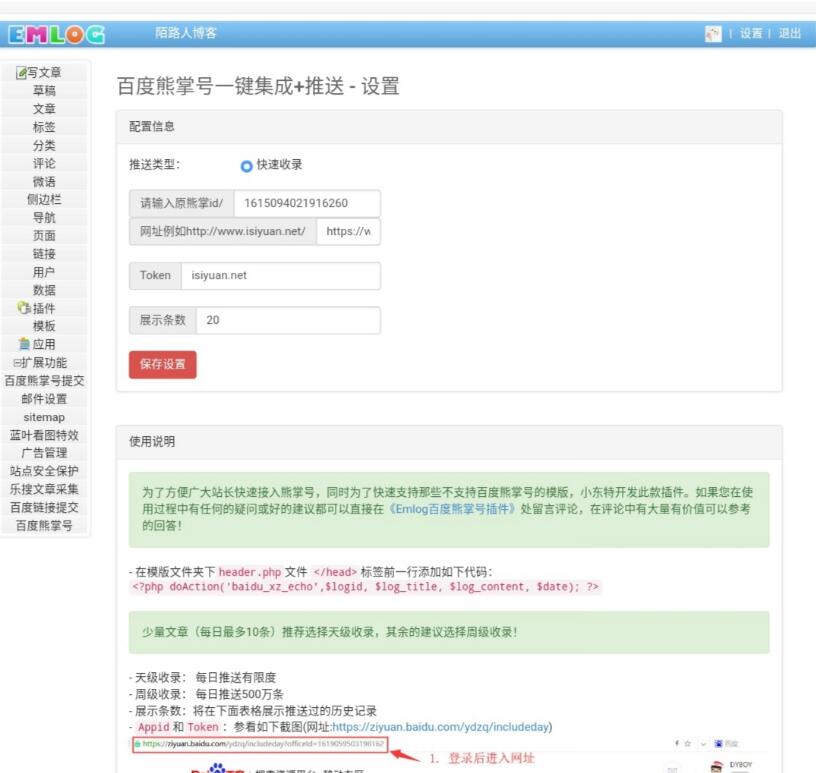
Task: Open 百度熊掌号 in sidebar
Action: [x=44, y=526]
